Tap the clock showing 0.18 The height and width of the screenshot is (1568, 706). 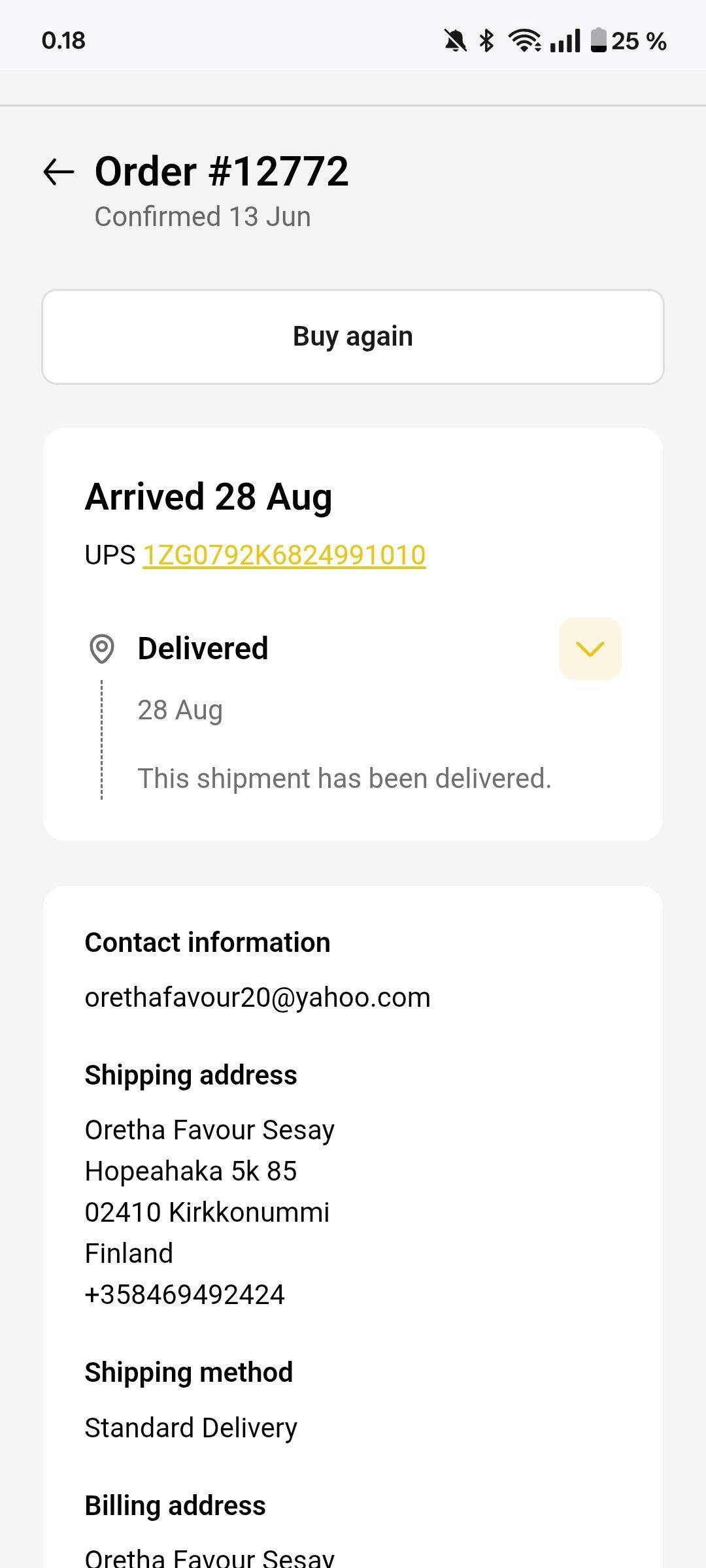point(63,41)
